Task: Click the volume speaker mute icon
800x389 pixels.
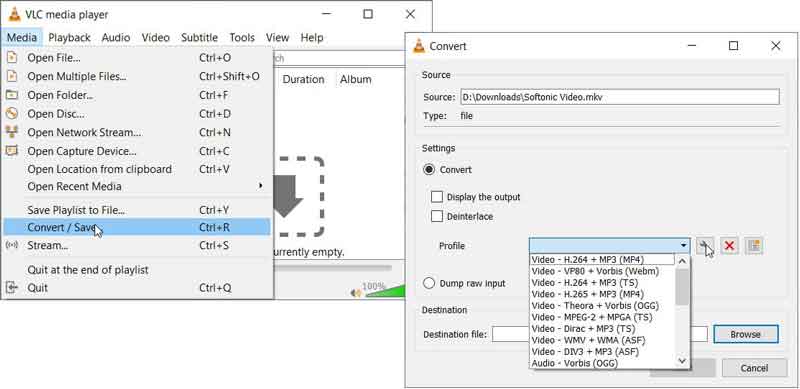Action: [x=356, y=293]
